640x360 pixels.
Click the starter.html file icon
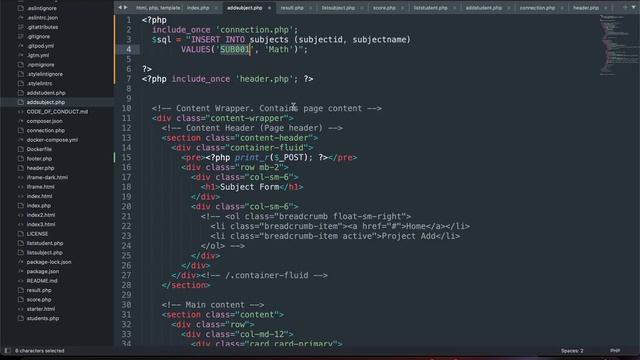[x=20, y=309]
